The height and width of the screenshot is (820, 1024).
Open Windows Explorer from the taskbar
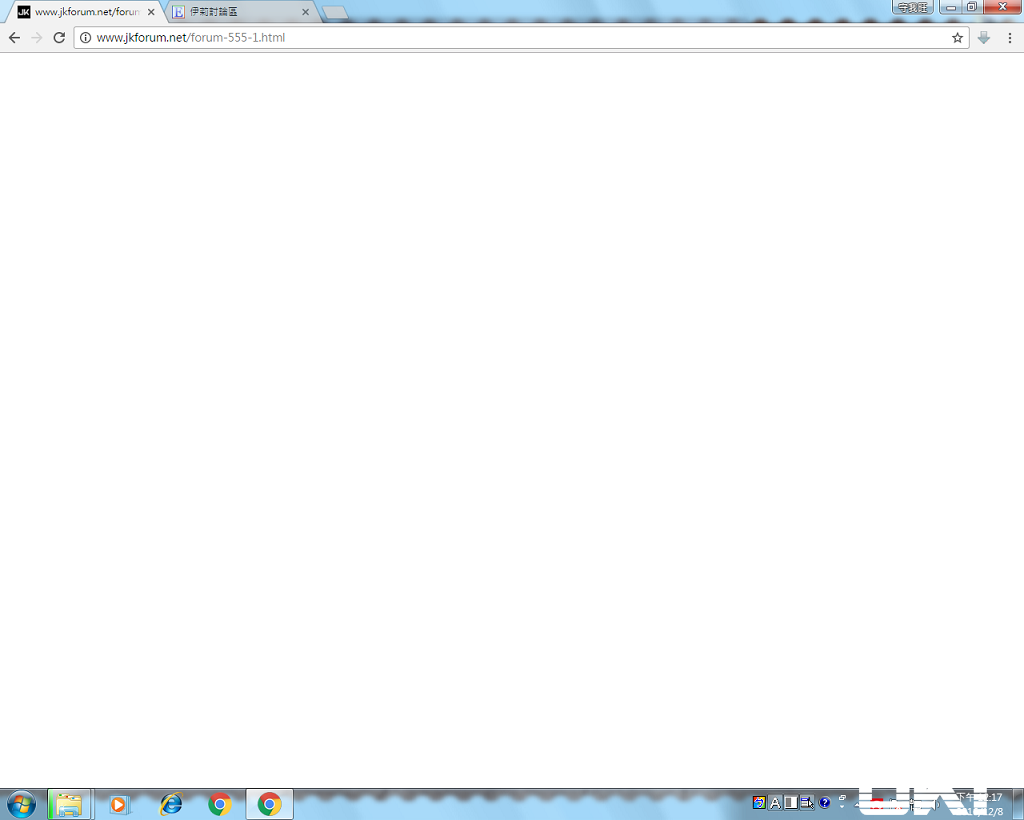(x=69, y=804)
